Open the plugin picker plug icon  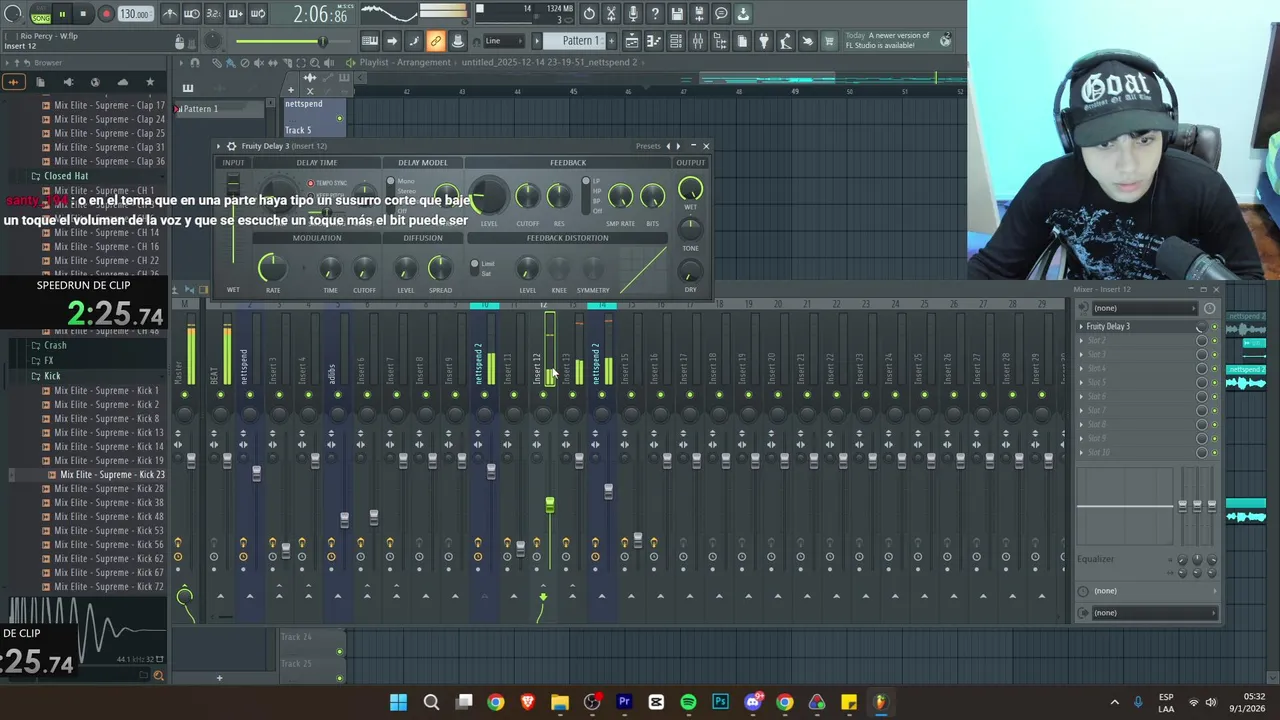coord(764,41)
